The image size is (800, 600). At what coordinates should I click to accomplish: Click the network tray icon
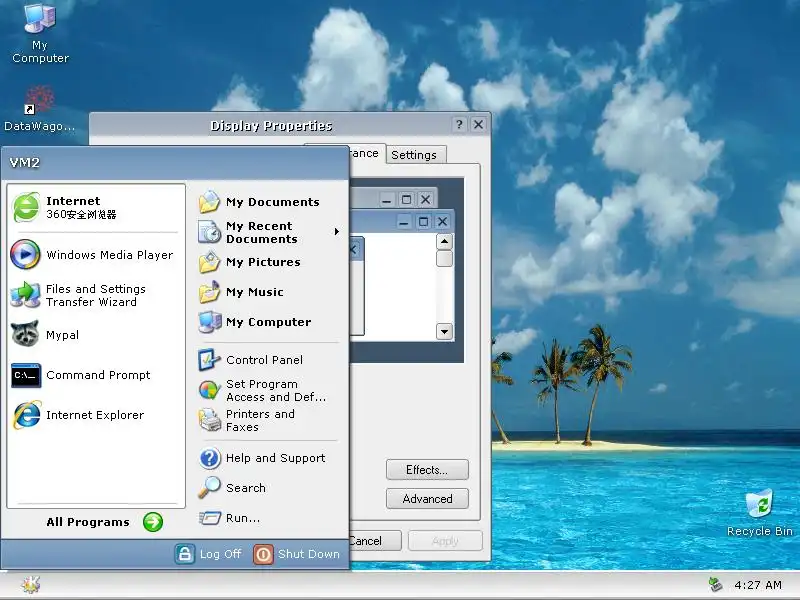coord(716,585)
